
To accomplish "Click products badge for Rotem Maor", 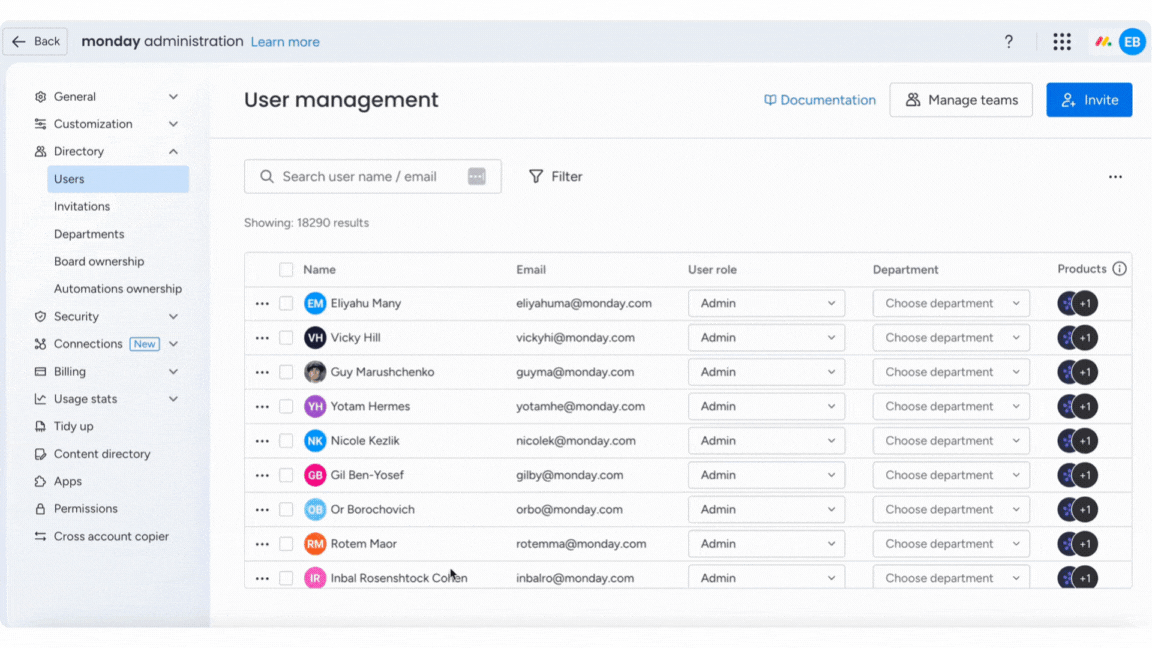I will coord(1078,544).
